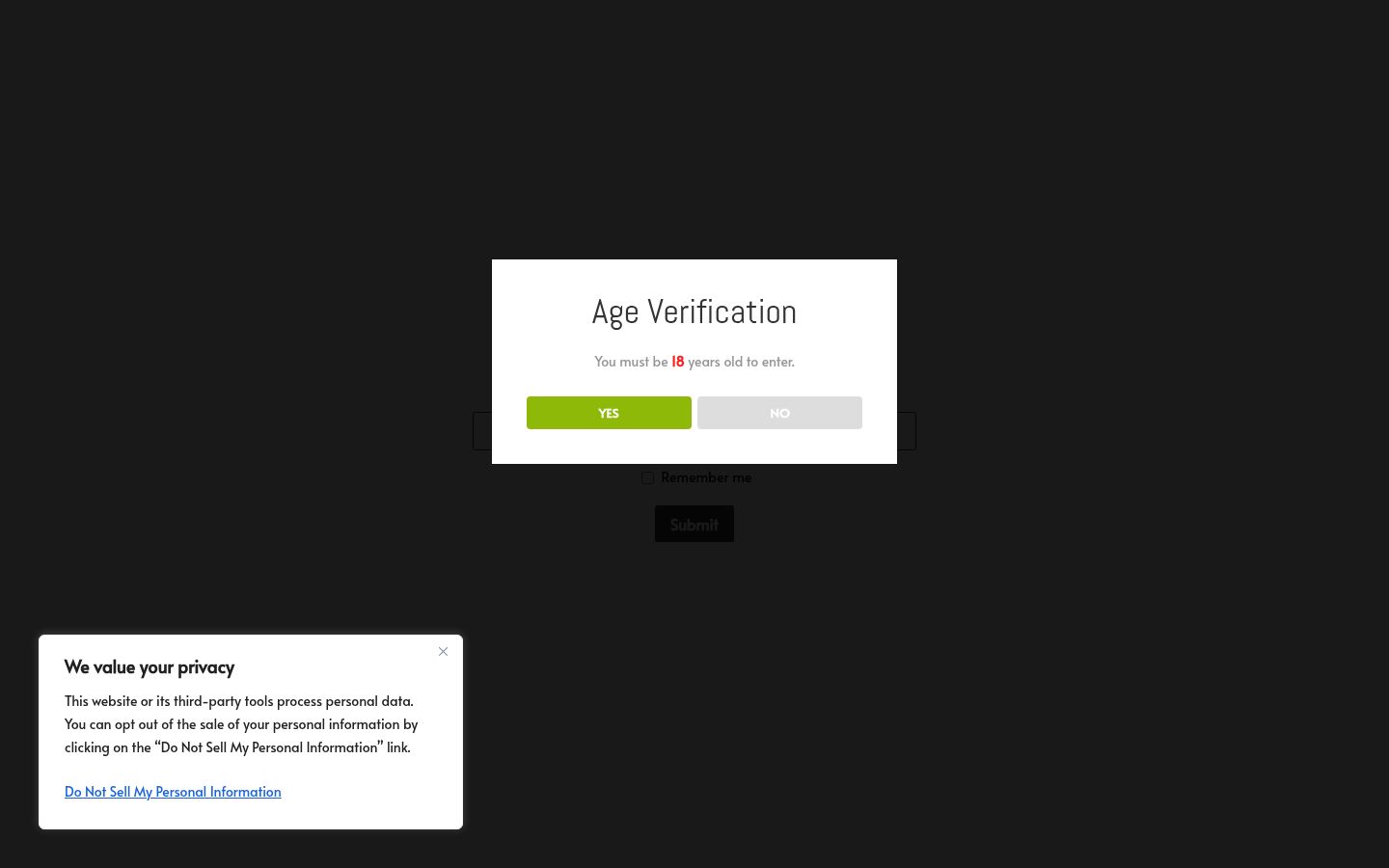This screenshot has height=868, width=1389.
Task: Click the privacy notice paragraph about third-party tools
Action: click(x=241, y=724)
